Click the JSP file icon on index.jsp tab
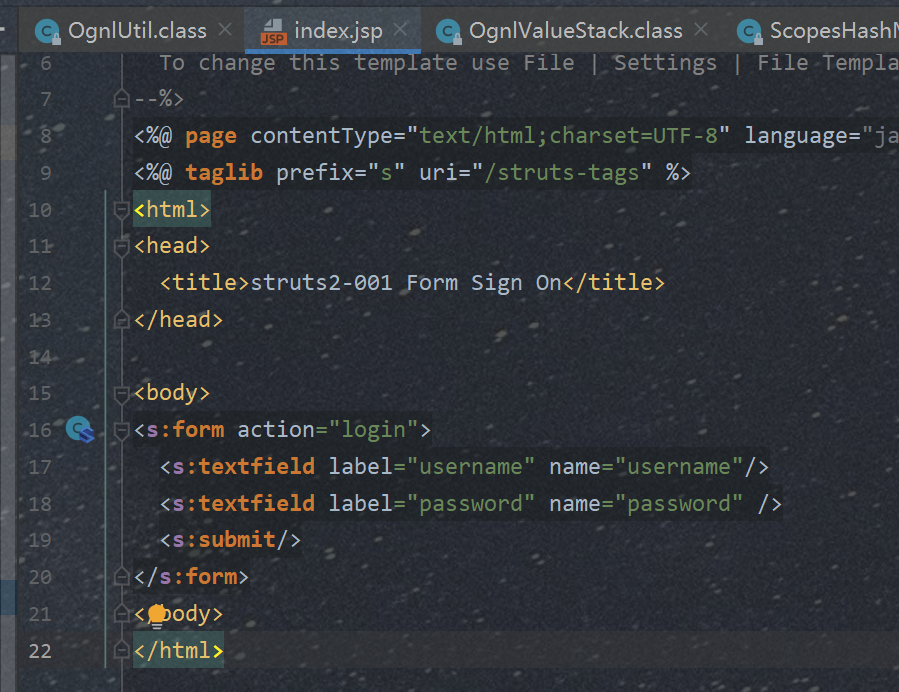 coord(273,32)
